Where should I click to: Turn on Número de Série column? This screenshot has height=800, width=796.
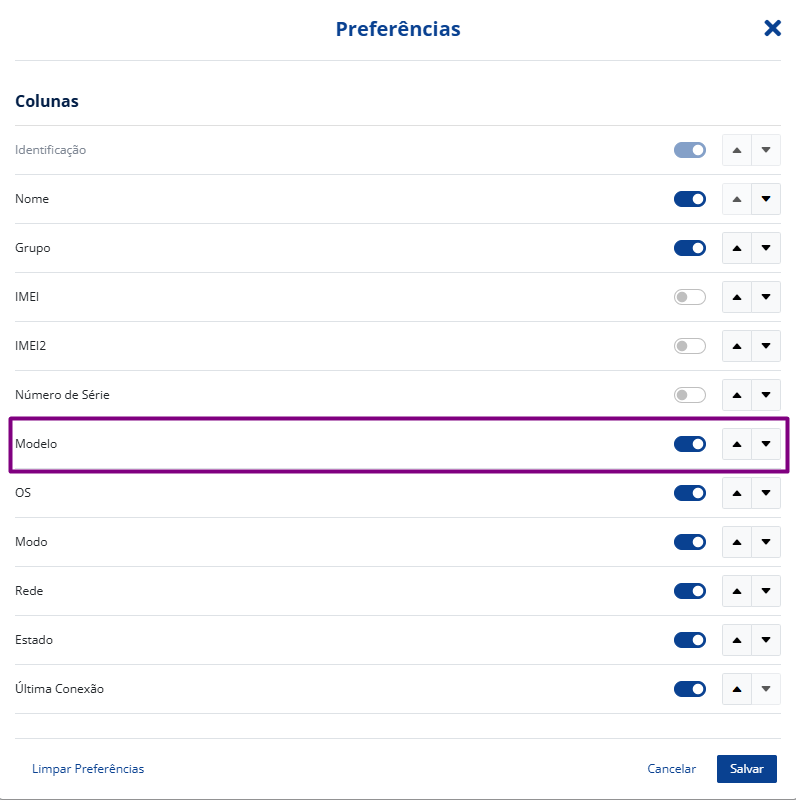click(x=689, y=395)
